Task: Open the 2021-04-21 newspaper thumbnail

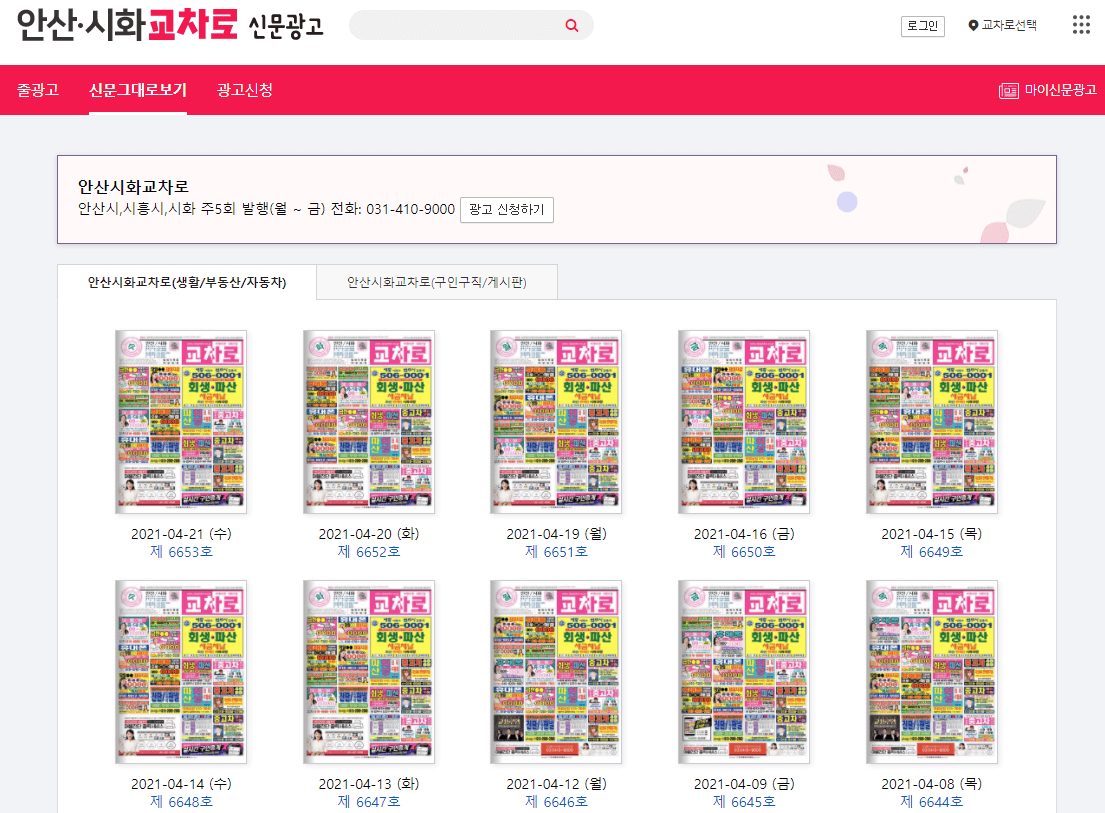Action: point(181,421)
